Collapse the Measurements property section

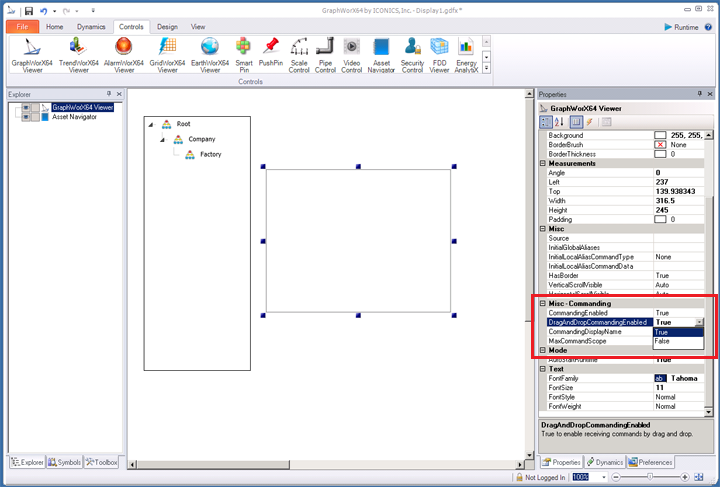tap(543, 164)
